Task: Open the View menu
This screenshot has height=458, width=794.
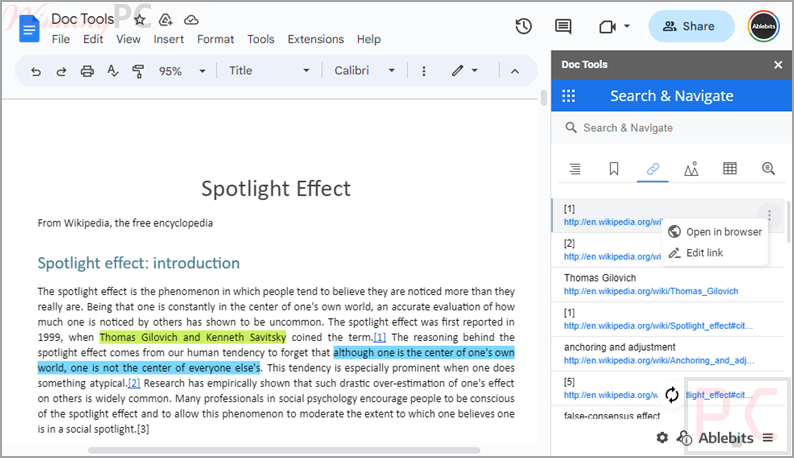Action: coord(128,39)
